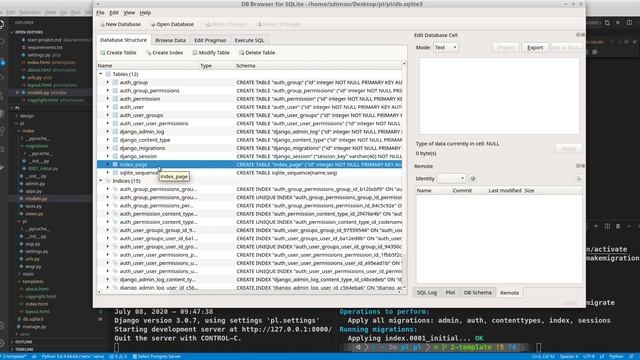
Task: Expand the auth_user table row
Action: pyautogui.click(x=108, y=107)
